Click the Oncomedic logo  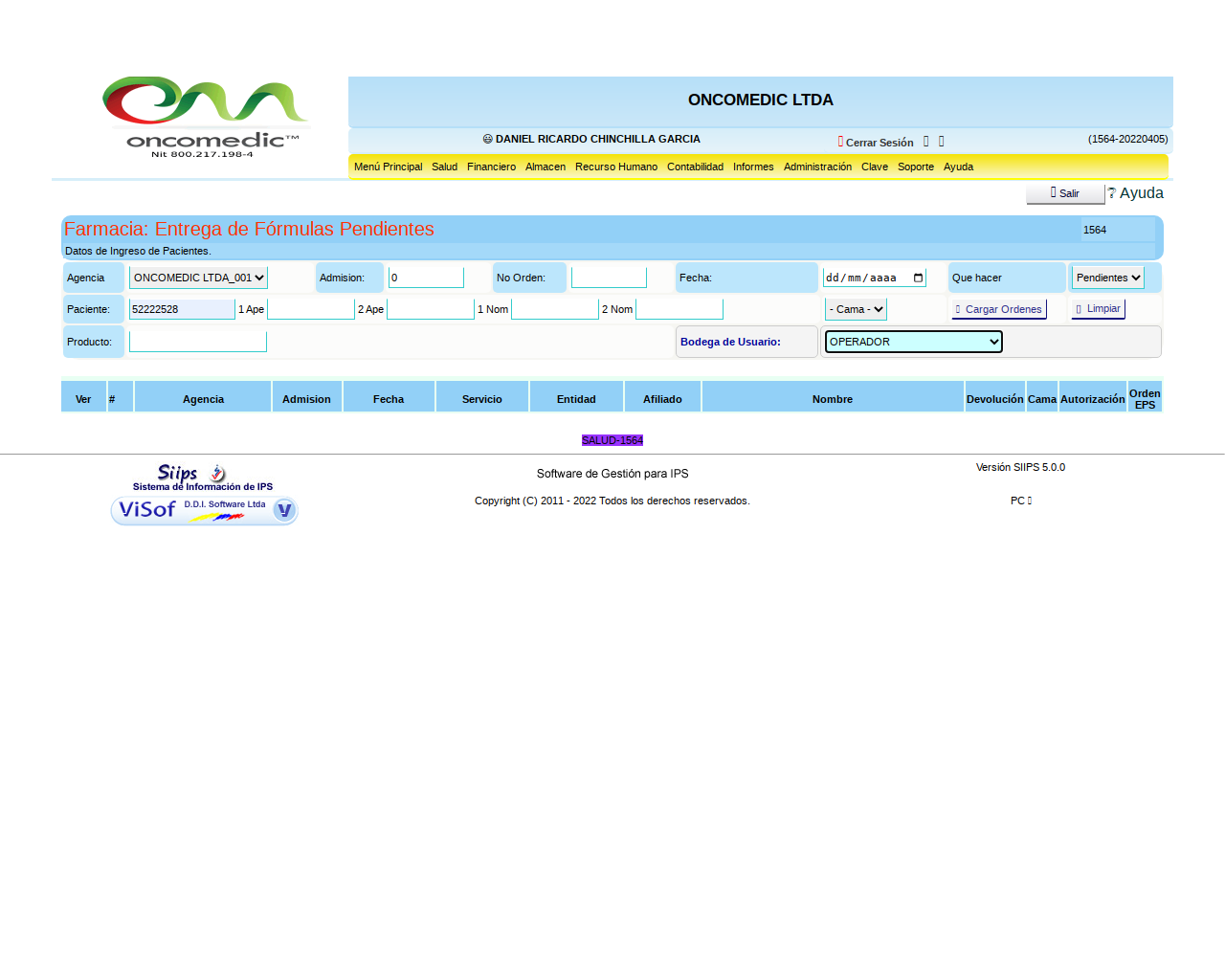pos(206,117)
